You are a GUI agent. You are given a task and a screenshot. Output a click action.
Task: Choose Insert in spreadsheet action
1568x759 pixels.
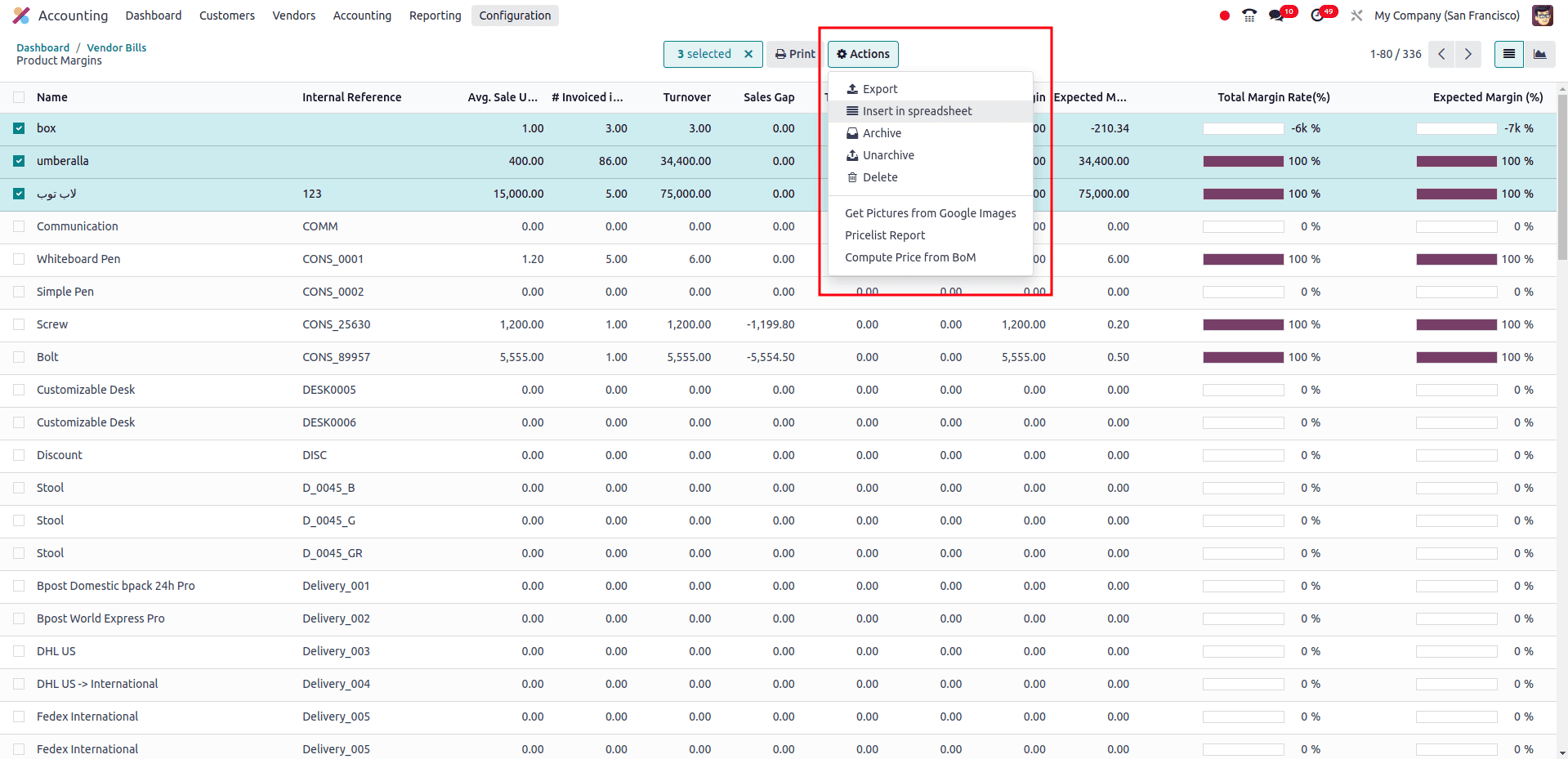(917, 111)
